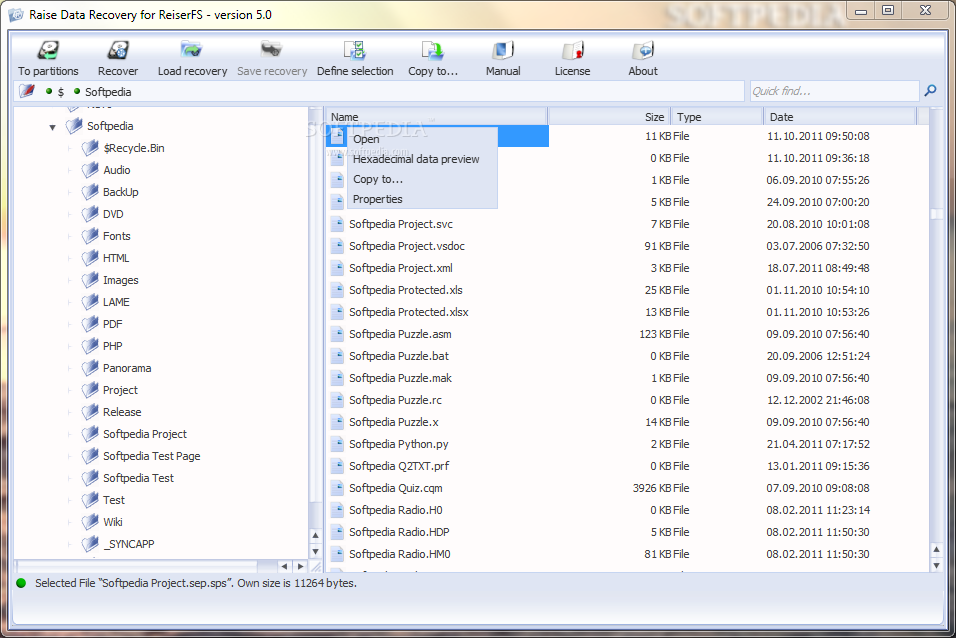Select the file Softpedia Project.xml

pyautogui.click(x=401, y=268)
